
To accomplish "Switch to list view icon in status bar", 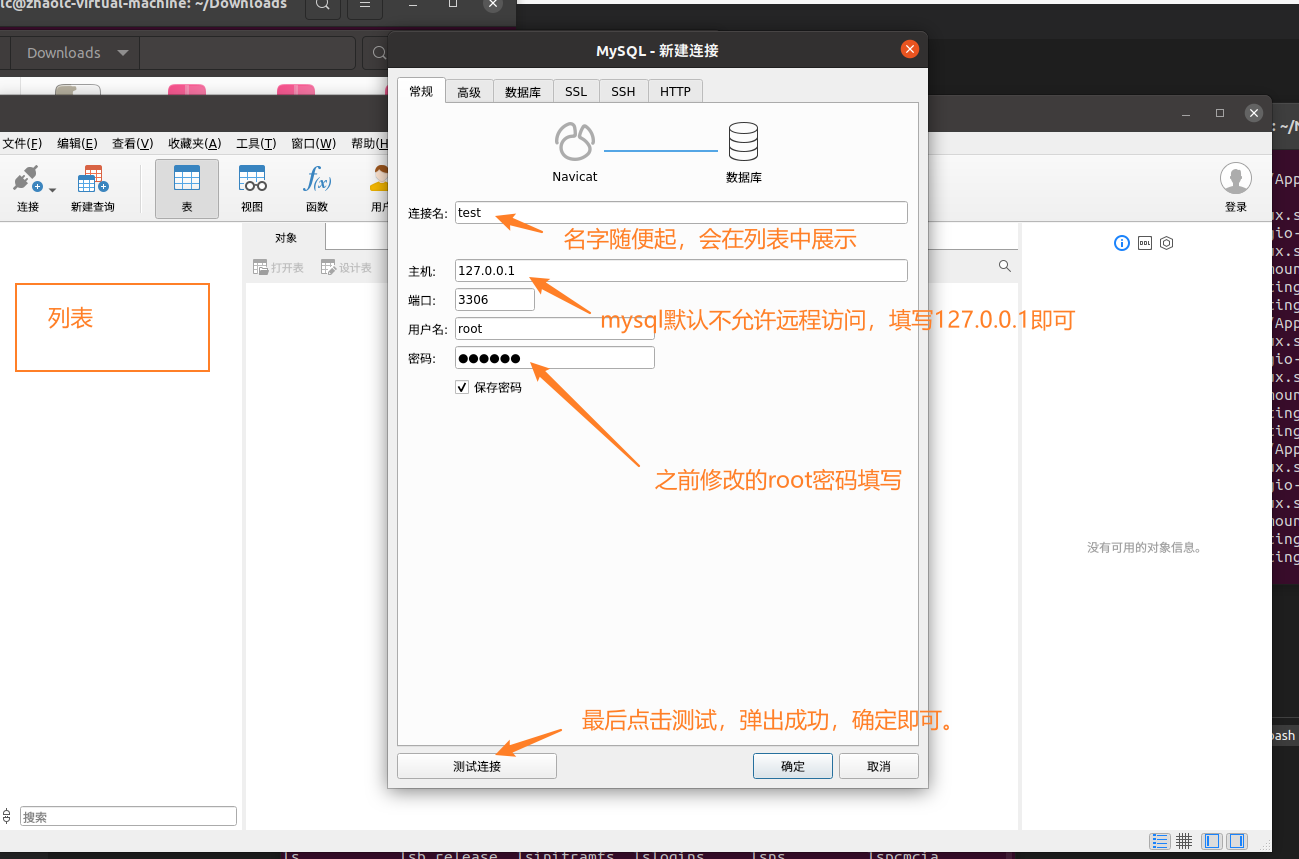I will (1159, 841).
